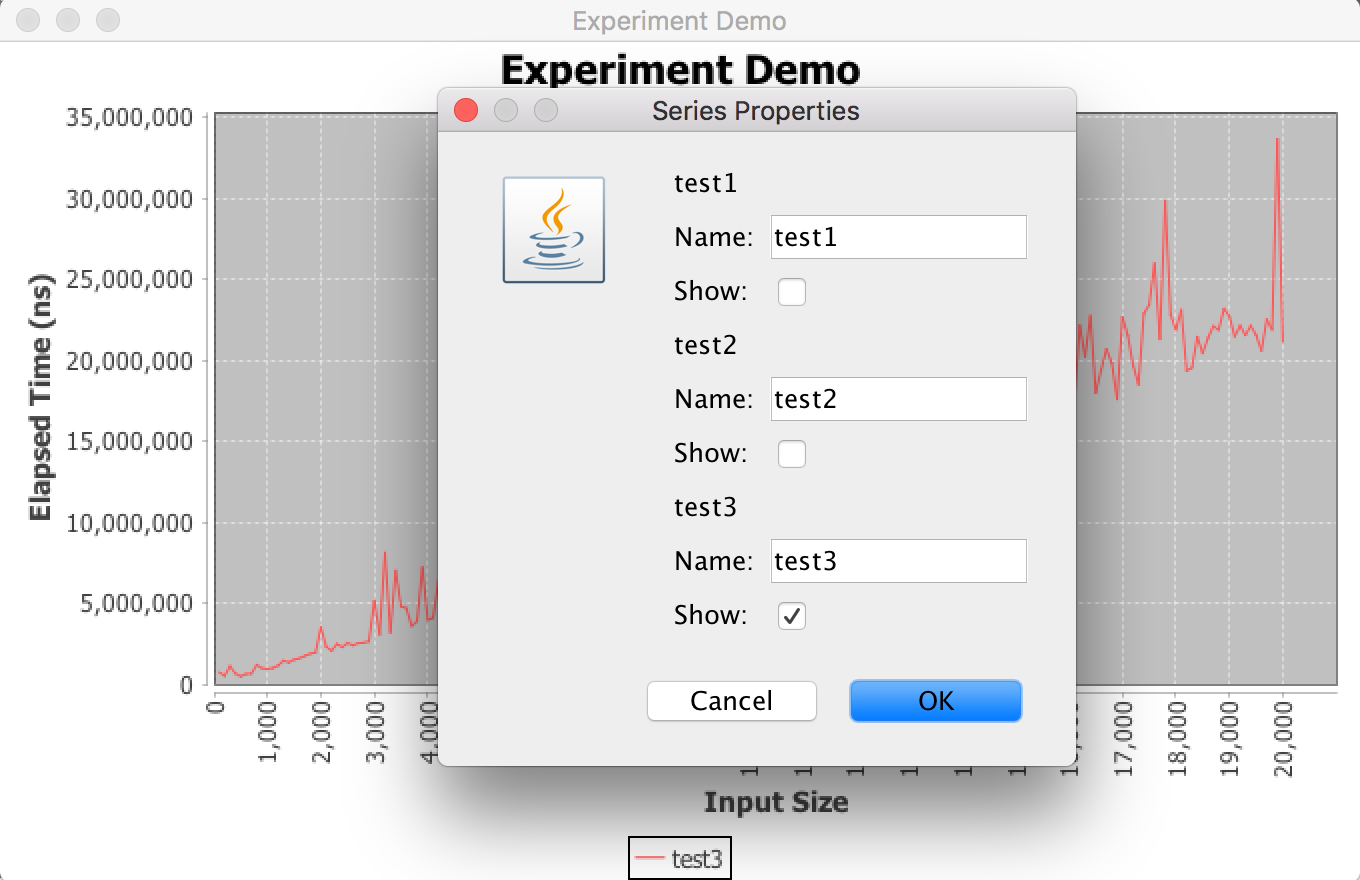1360x880 pixels.
Task: Click the 5,000,000 y-axis tick label
Action: tap(135, 604)
